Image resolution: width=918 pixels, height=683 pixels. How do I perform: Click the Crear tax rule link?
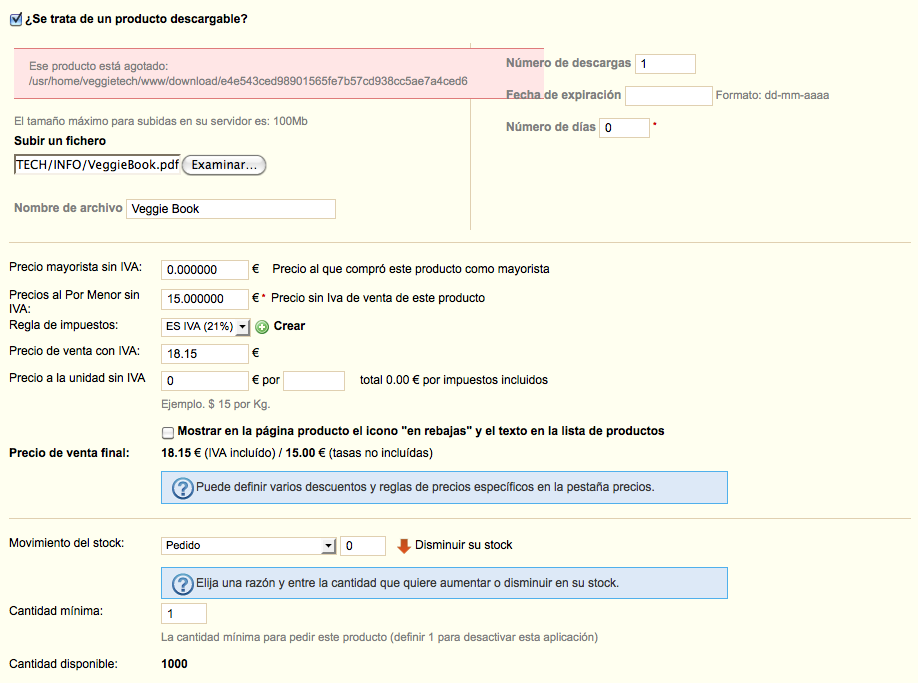(x=289, y=326)
